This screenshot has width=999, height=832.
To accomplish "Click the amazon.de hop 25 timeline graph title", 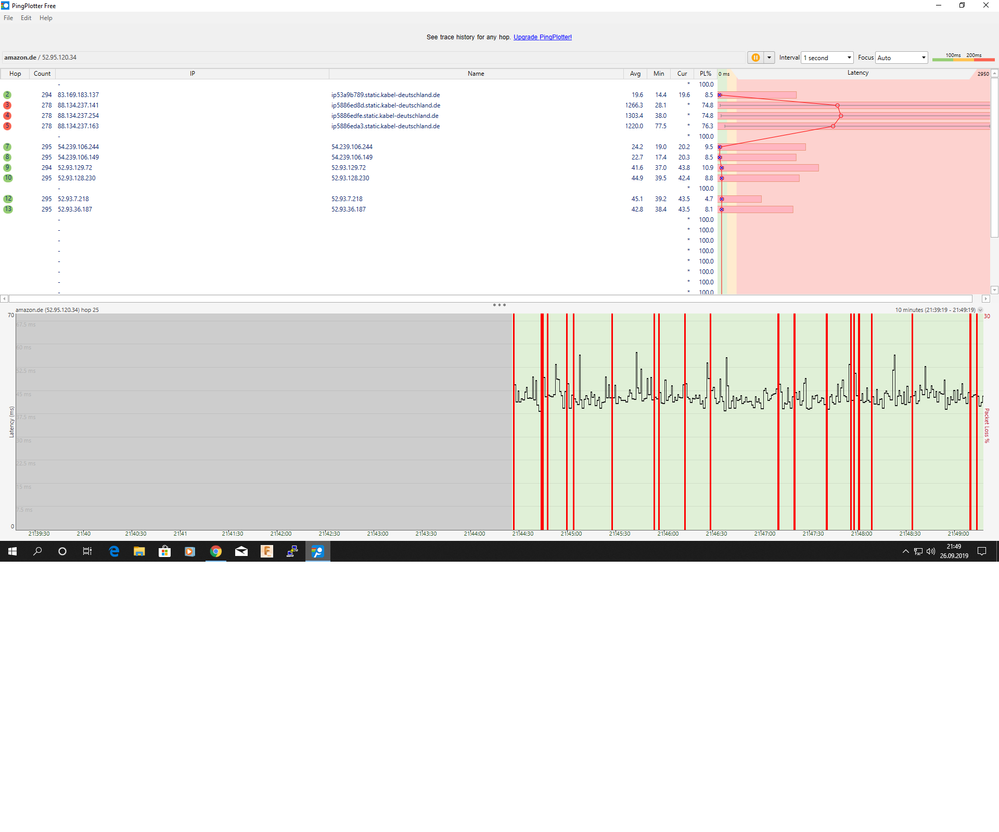I will coord(57,310).
